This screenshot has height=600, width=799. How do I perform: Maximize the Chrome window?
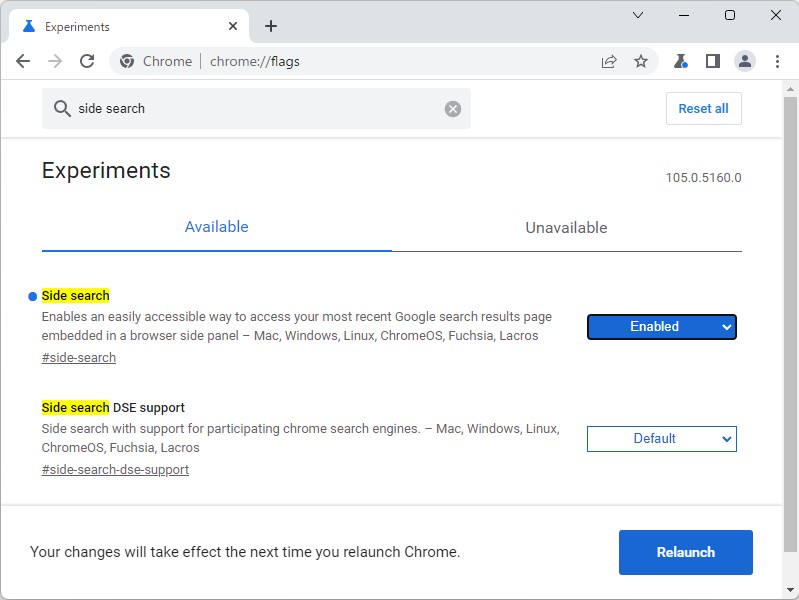730,15
